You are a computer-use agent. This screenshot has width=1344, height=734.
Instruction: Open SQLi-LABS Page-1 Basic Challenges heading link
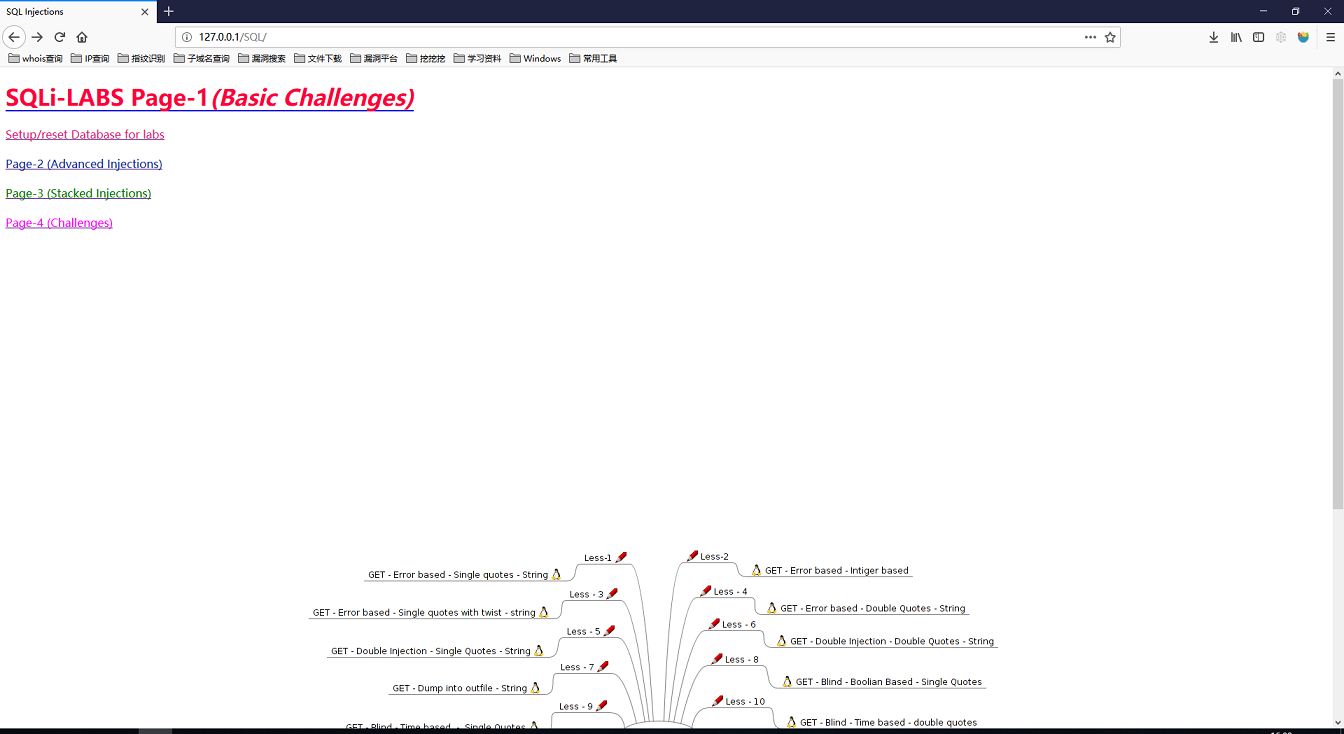pyautogui.click(x=210, y=98)
